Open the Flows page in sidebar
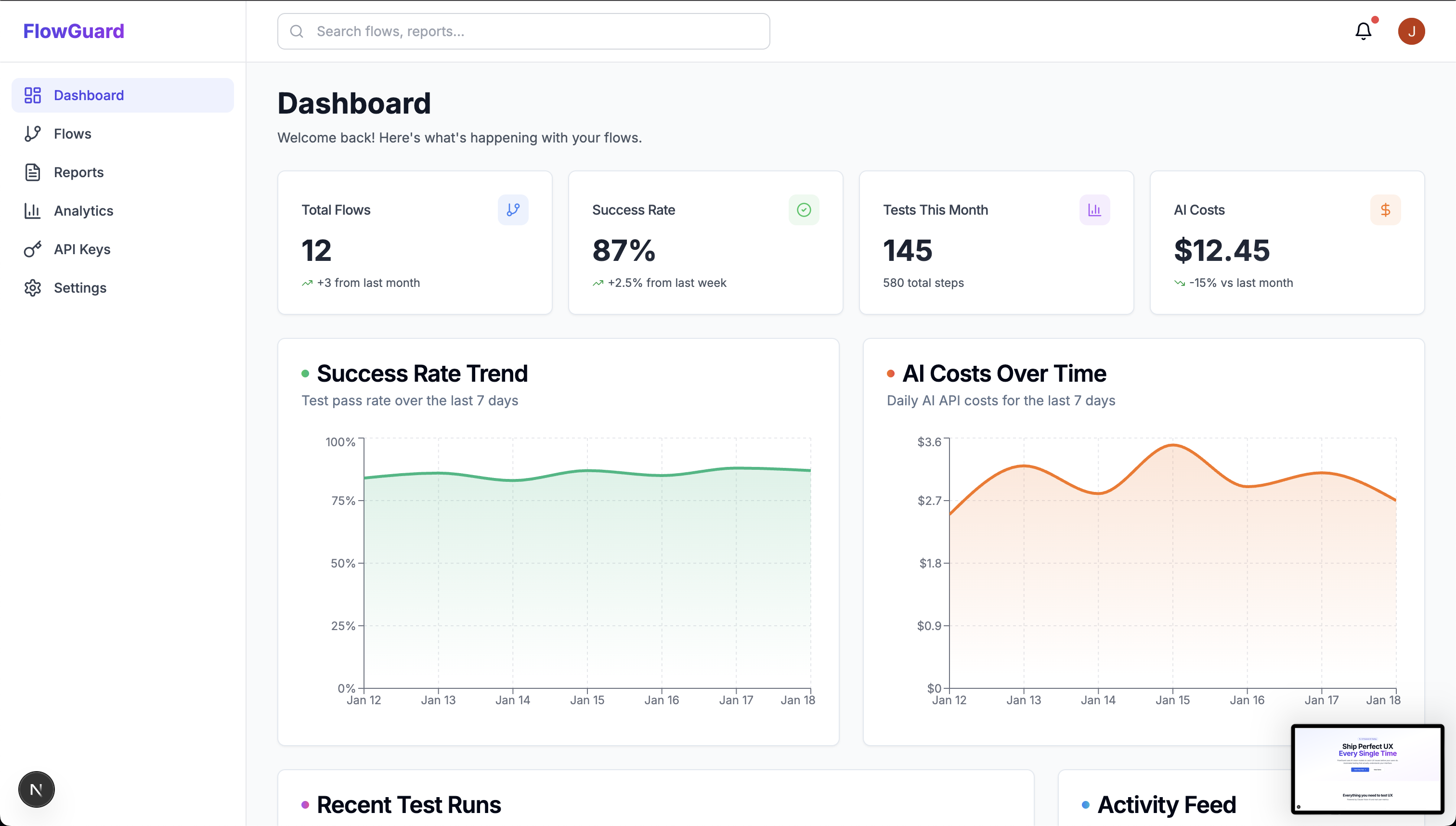 (x=73, y=134)
